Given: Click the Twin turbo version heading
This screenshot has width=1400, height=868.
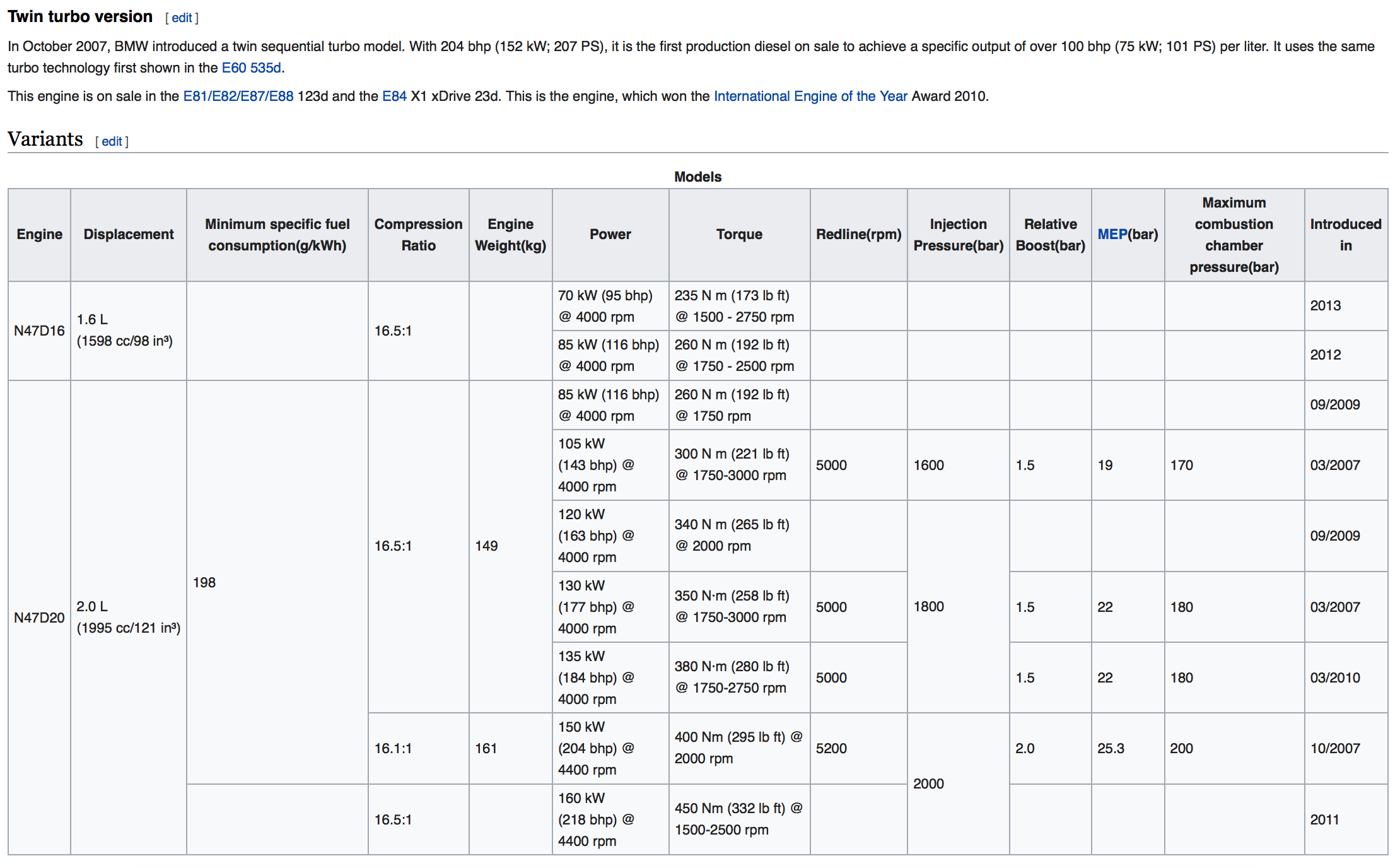Looking at the screenshot, I should click(80, 16).
